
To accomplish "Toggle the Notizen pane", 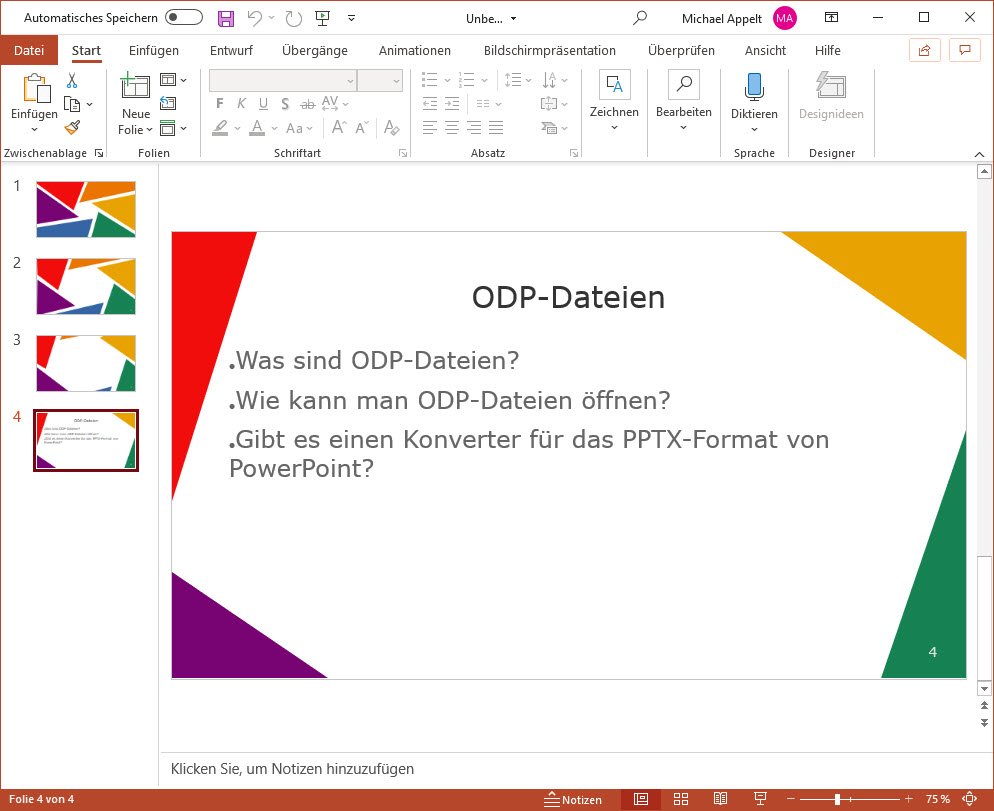I will pos(573,799).
